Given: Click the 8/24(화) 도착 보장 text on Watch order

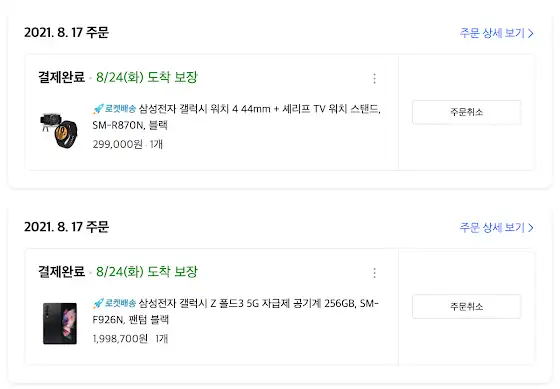Looking at the screenshot, I should click(147, 77).
